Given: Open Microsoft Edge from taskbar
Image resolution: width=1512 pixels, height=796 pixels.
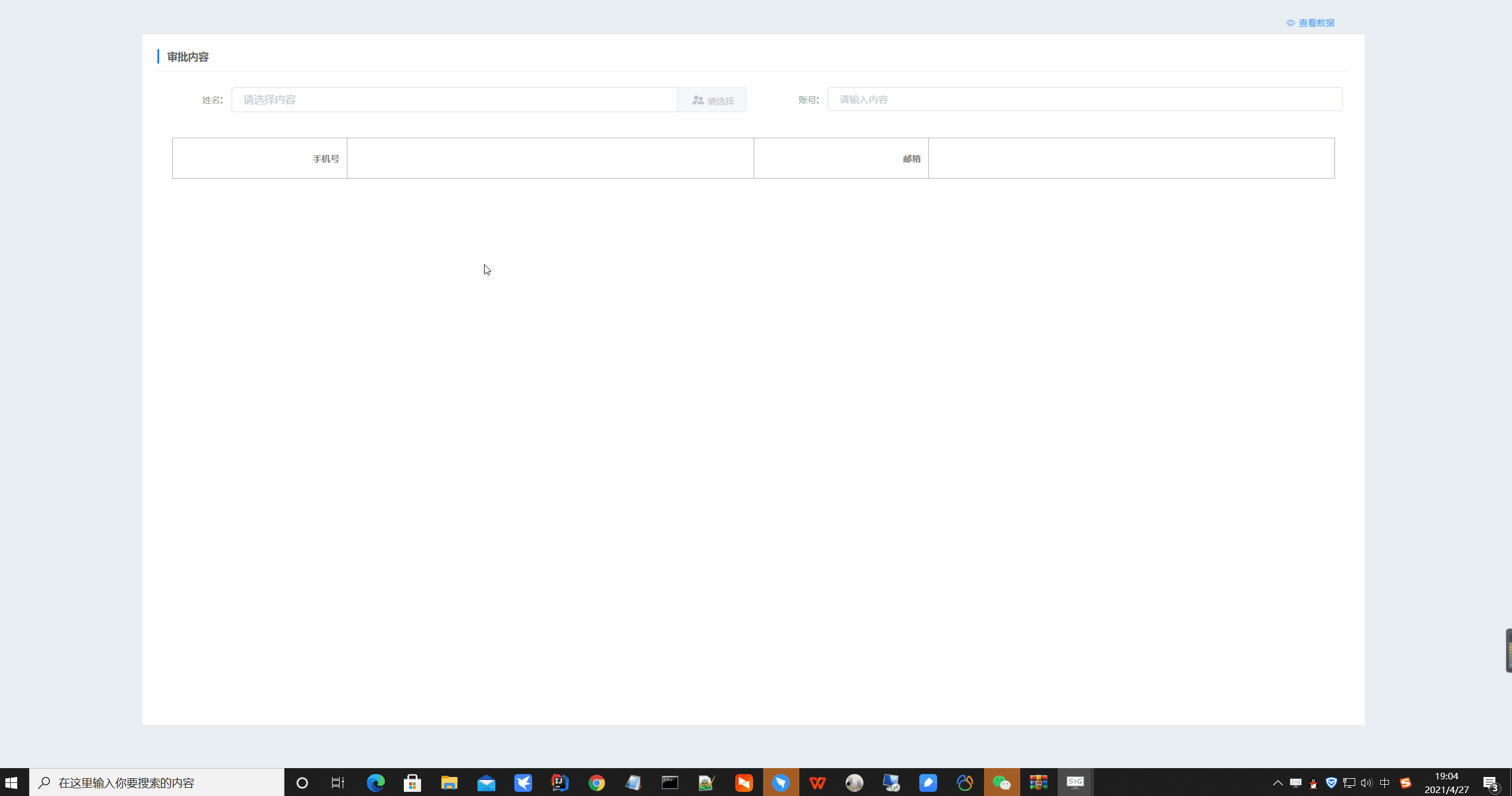Looking at the screenshot, I should coord(375,782).
